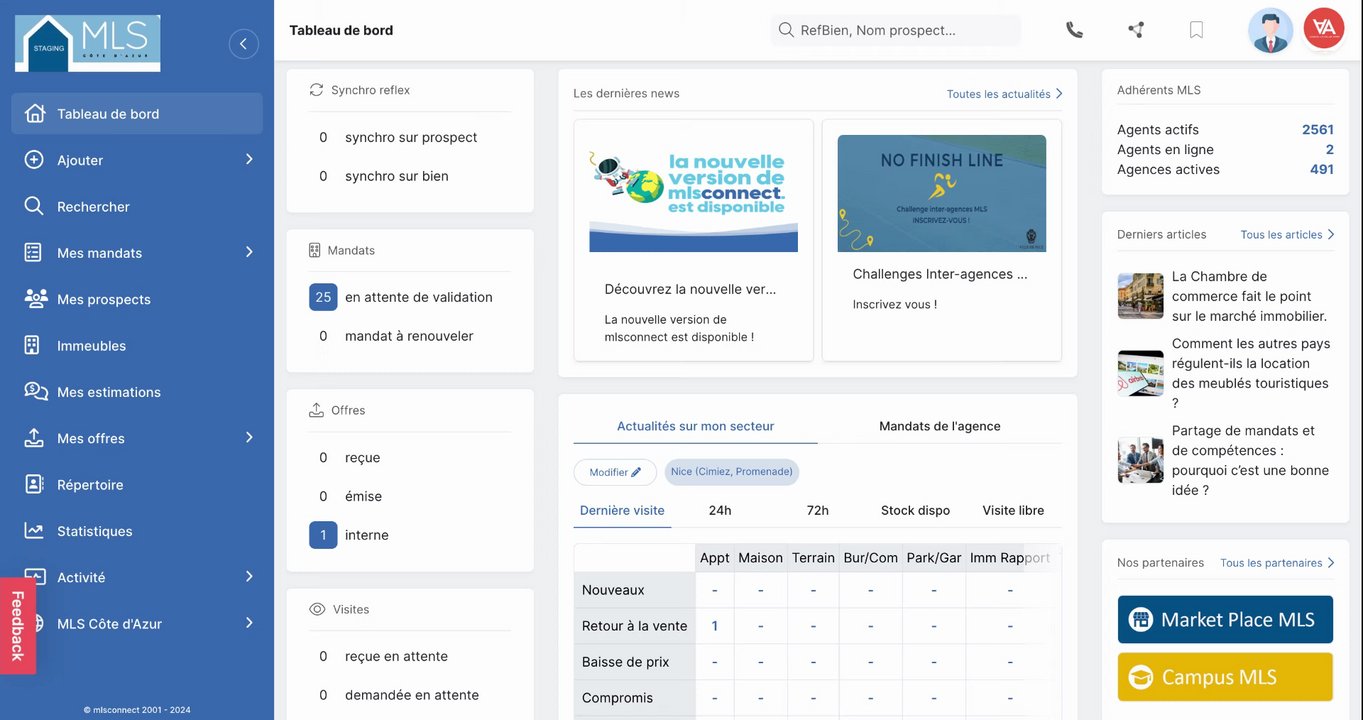Open the user profile avatar
The width and height of the screenshot is (1363, 720).
pyautogui.click(x=1270, y=30)
